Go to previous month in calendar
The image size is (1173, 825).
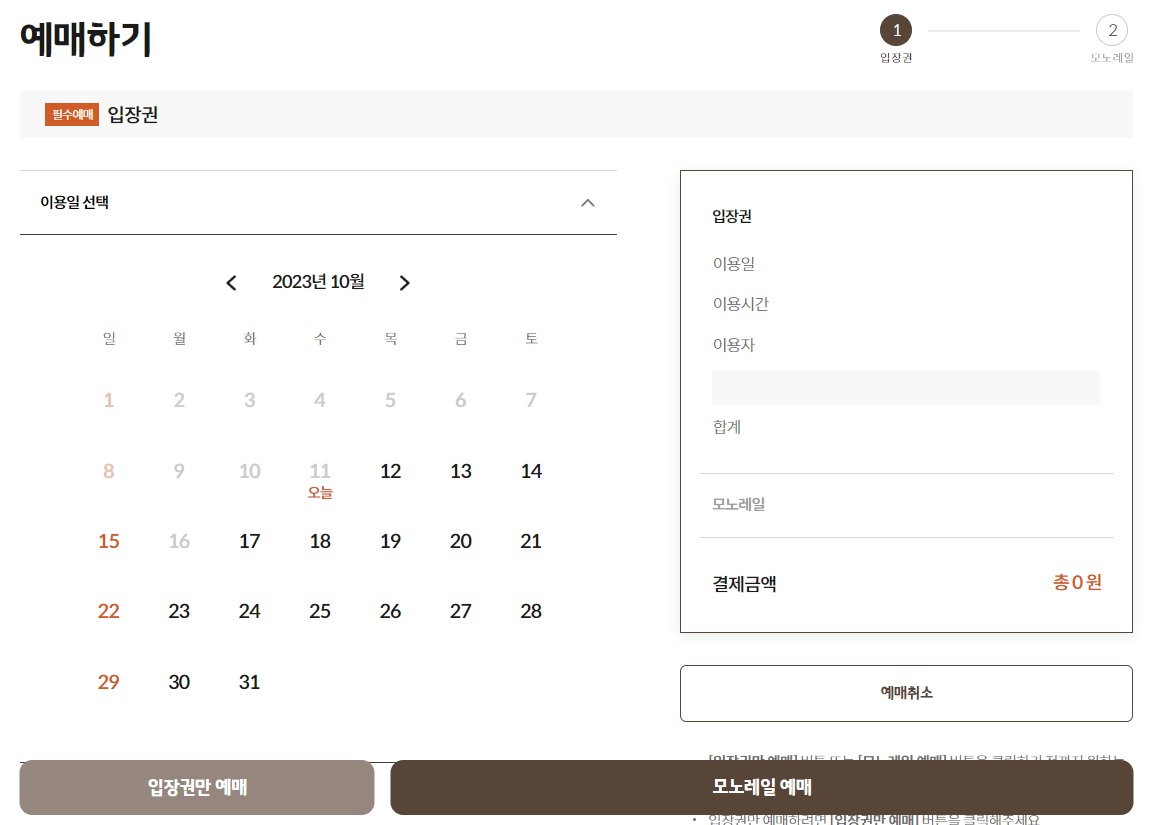tap(231, 283)
